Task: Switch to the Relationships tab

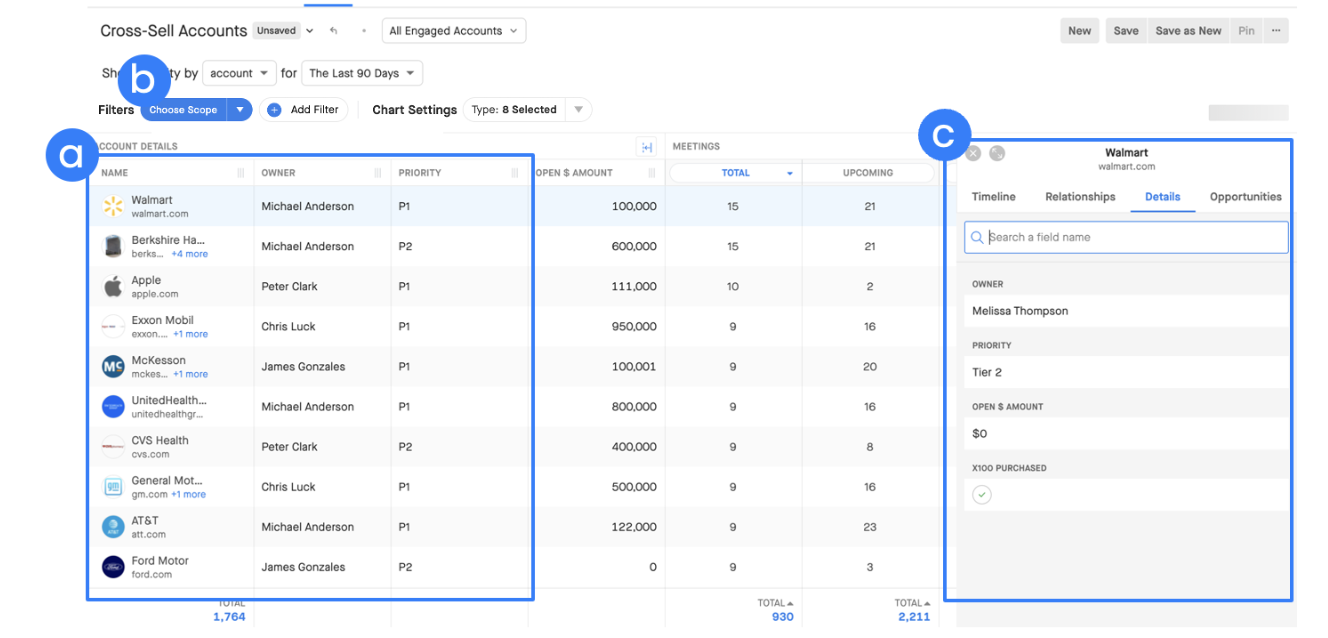Action: (x=1080, y=197)
